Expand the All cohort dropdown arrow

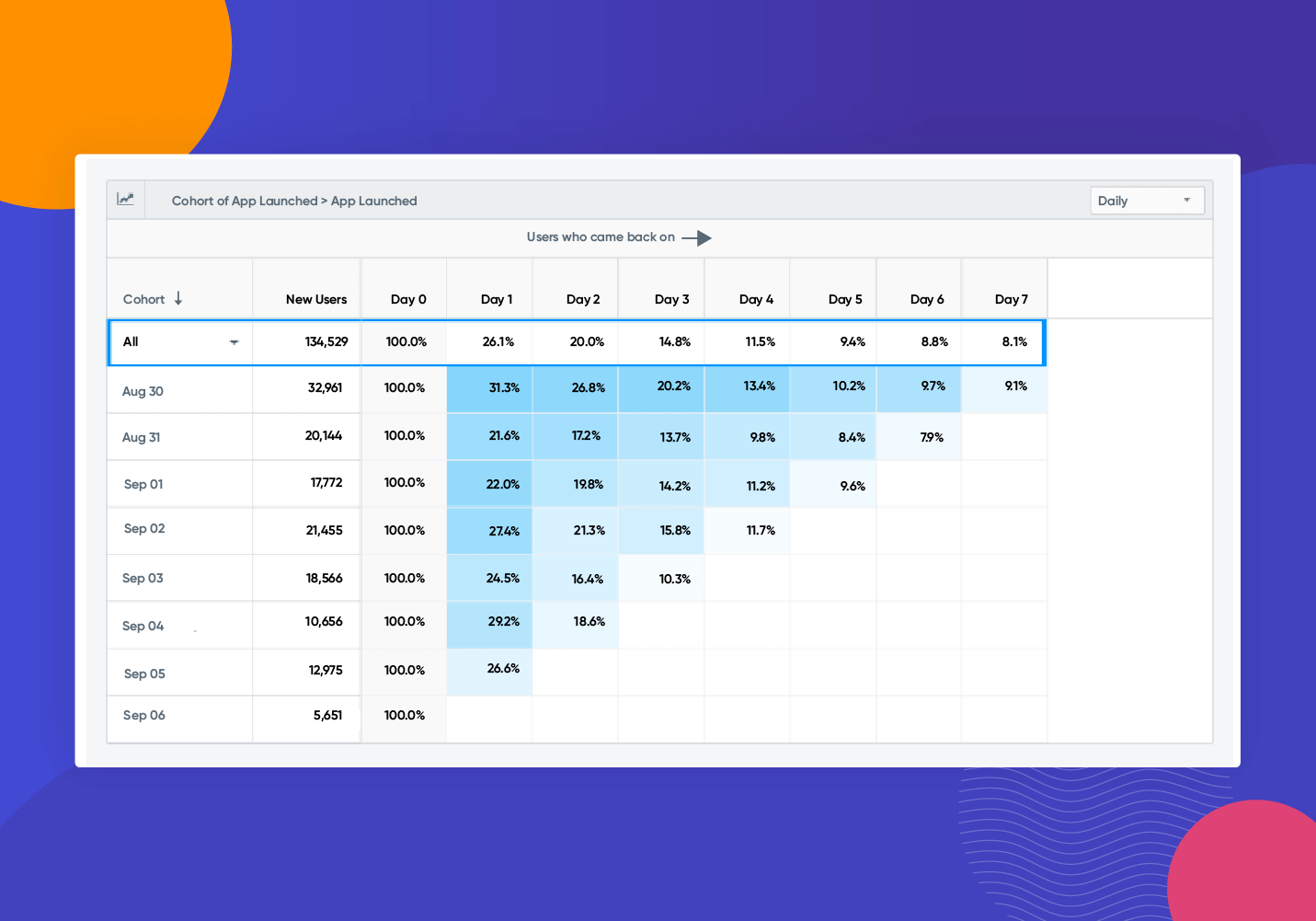(234, 342)
